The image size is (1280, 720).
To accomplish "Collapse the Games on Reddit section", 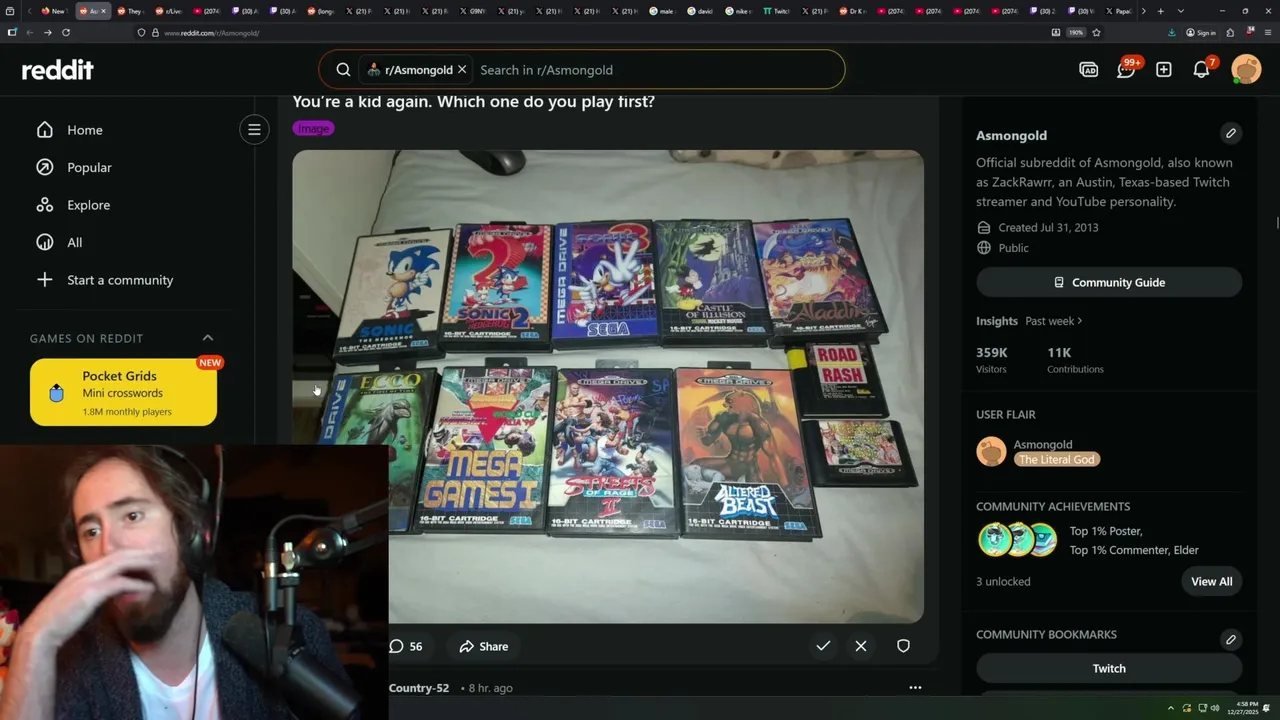I will [x=208, y=338].
